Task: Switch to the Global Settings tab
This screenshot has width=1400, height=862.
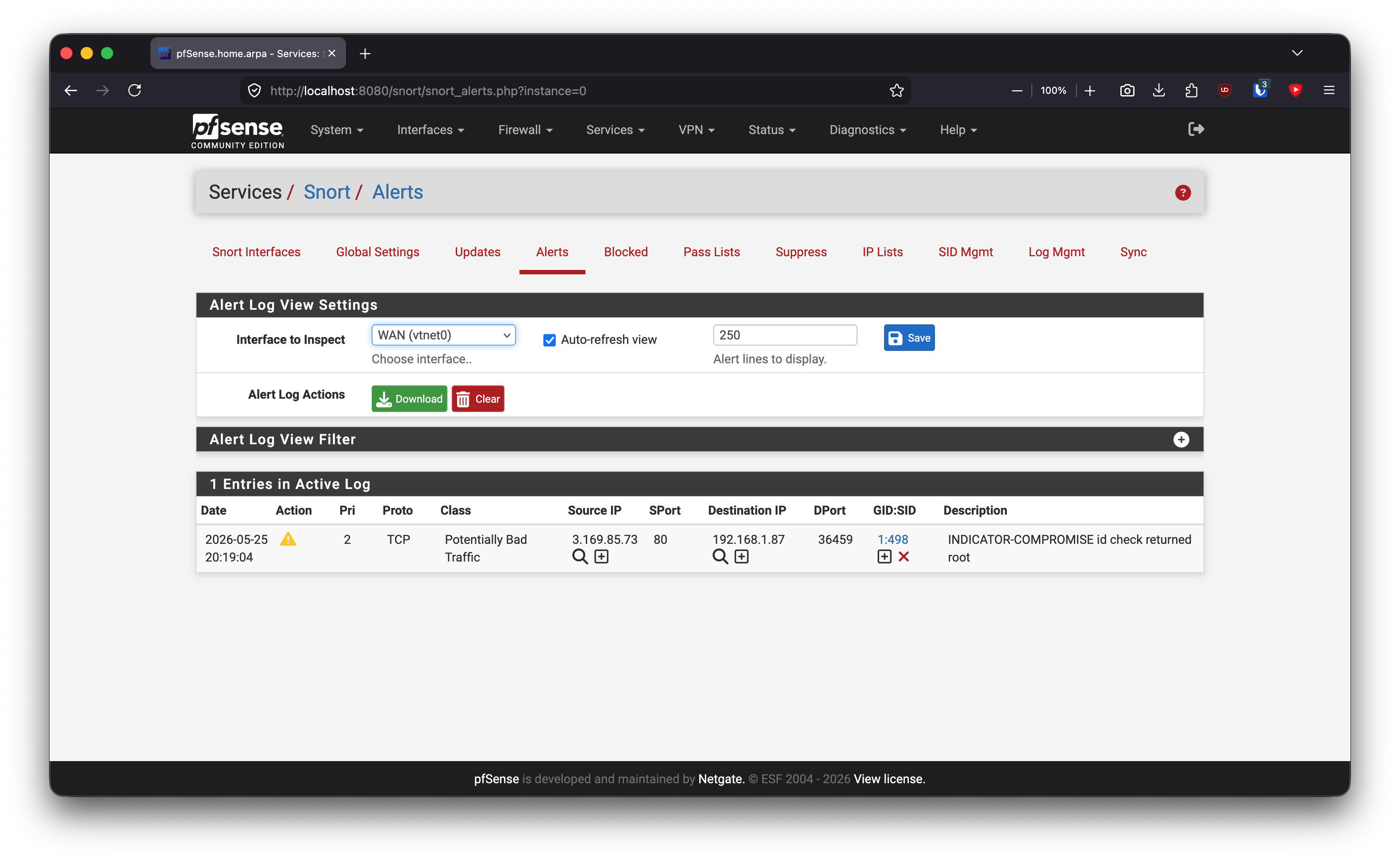Action: 377,252
